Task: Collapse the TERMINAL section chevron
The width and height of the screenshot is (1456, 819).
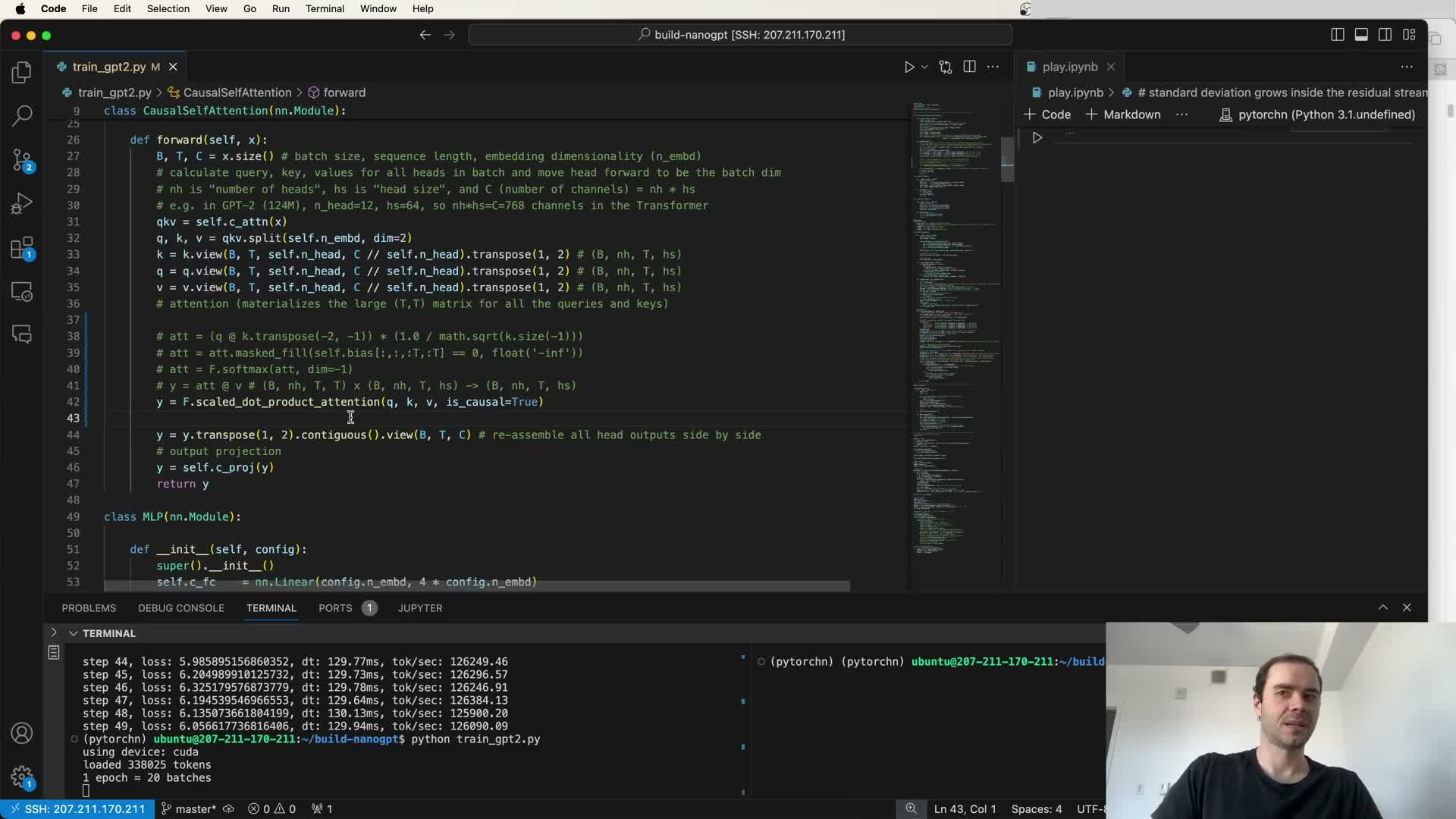Action: (74, 633)
